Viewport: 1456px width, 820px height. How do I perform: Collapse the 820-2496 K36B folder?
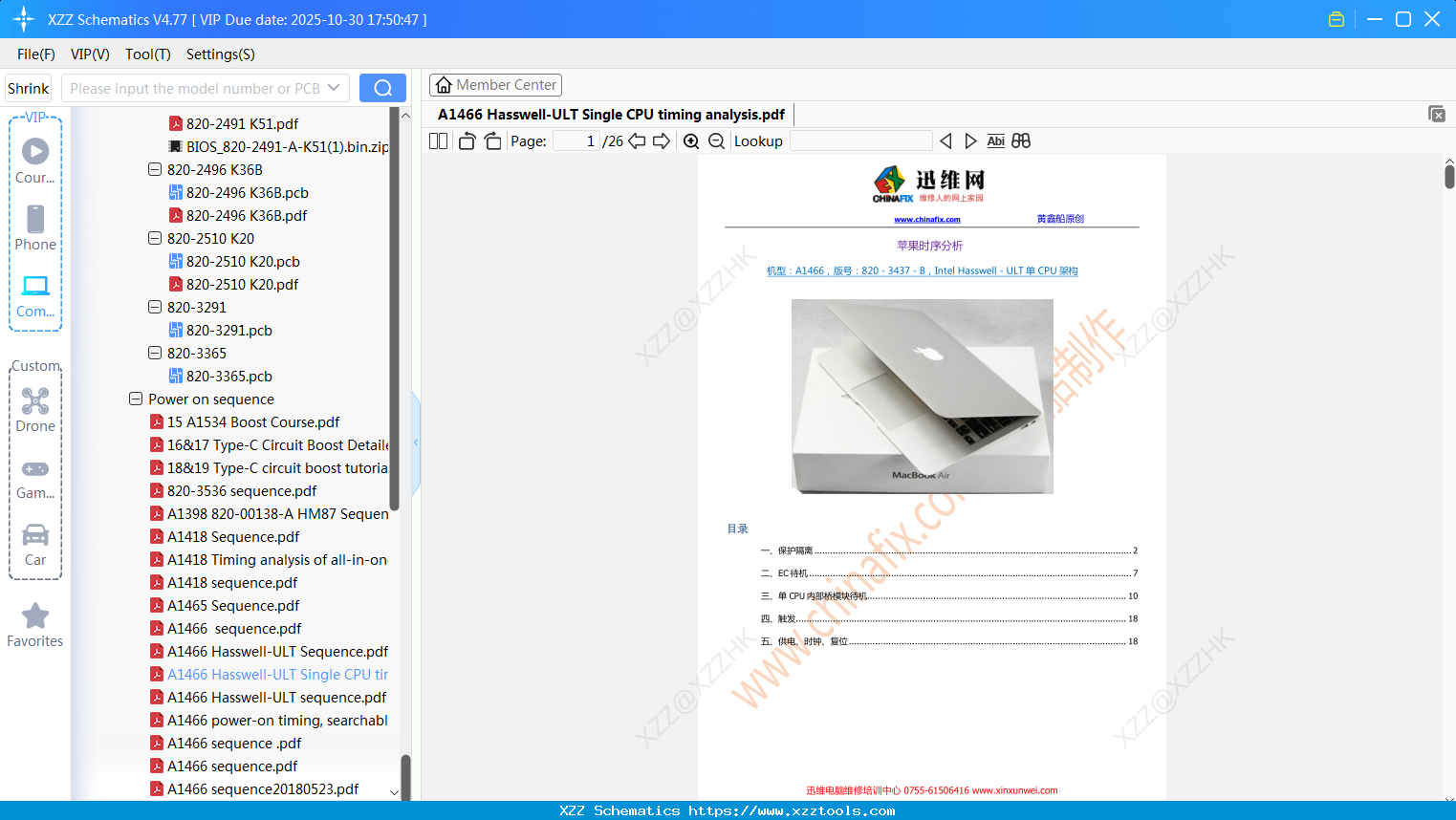click(155, 170)
